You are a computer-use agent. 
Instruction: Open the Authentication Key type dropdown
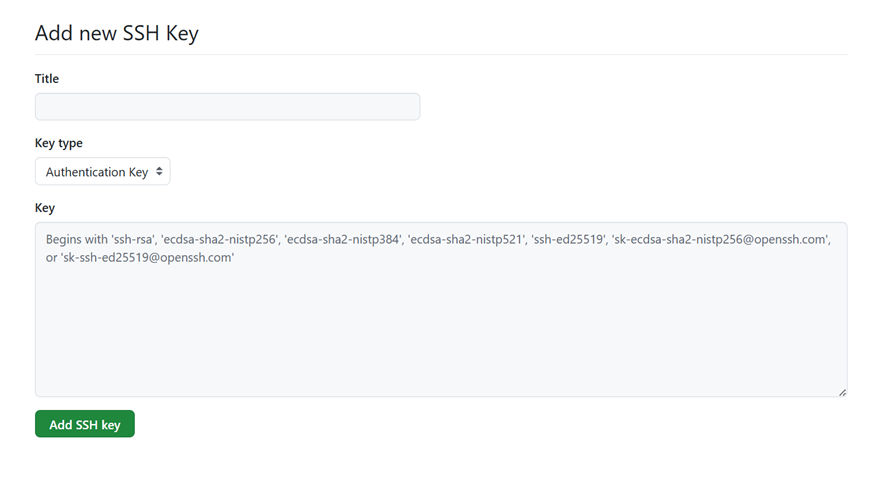(x=102, y=171)
